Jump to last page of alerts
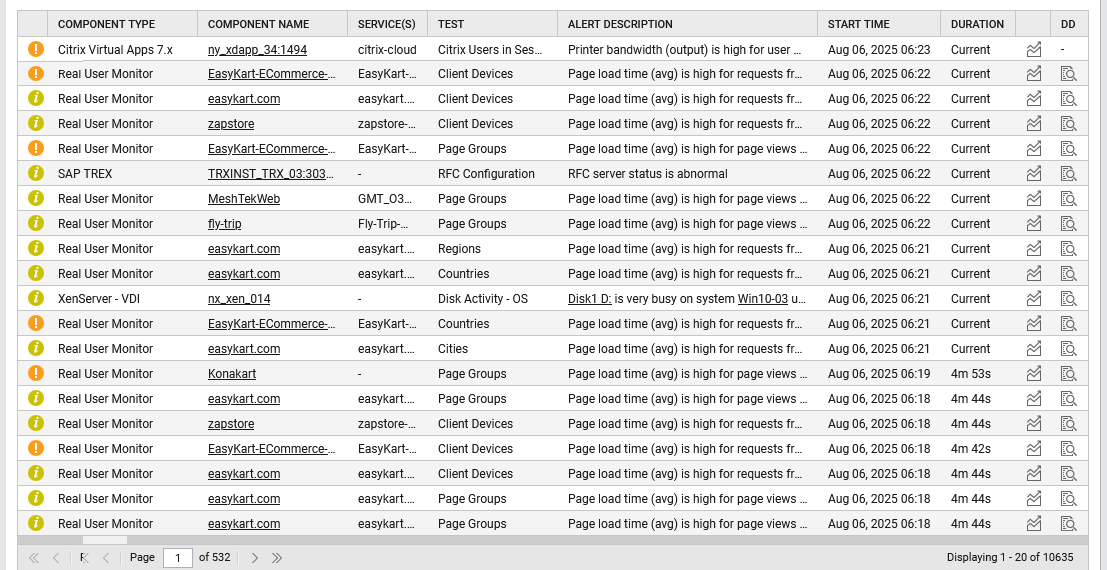The height and width of the screenshot is (570, 1107). [x=277, y=557]
